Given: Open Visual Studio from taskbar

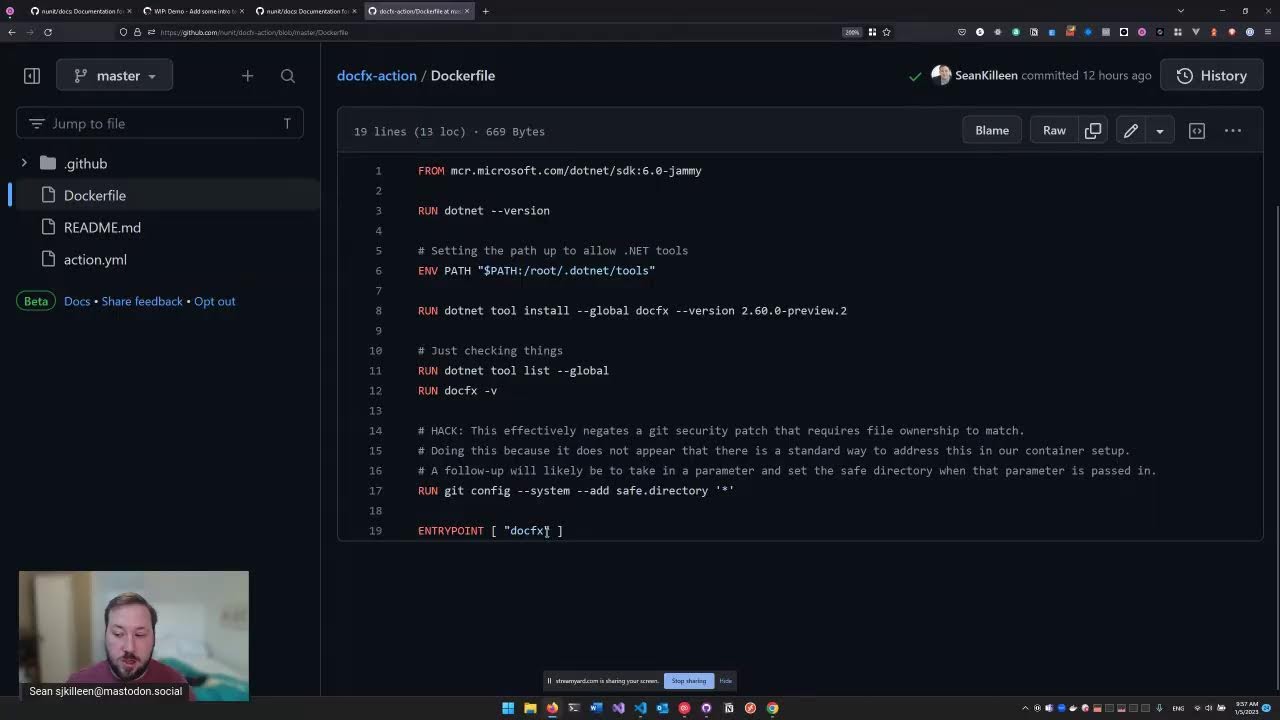Looking at the screenshot, I should point(618,708).
